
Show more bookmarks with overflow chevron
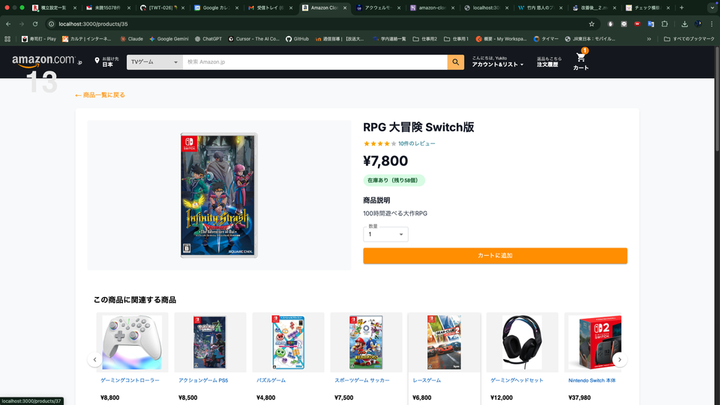pos(649,39)
